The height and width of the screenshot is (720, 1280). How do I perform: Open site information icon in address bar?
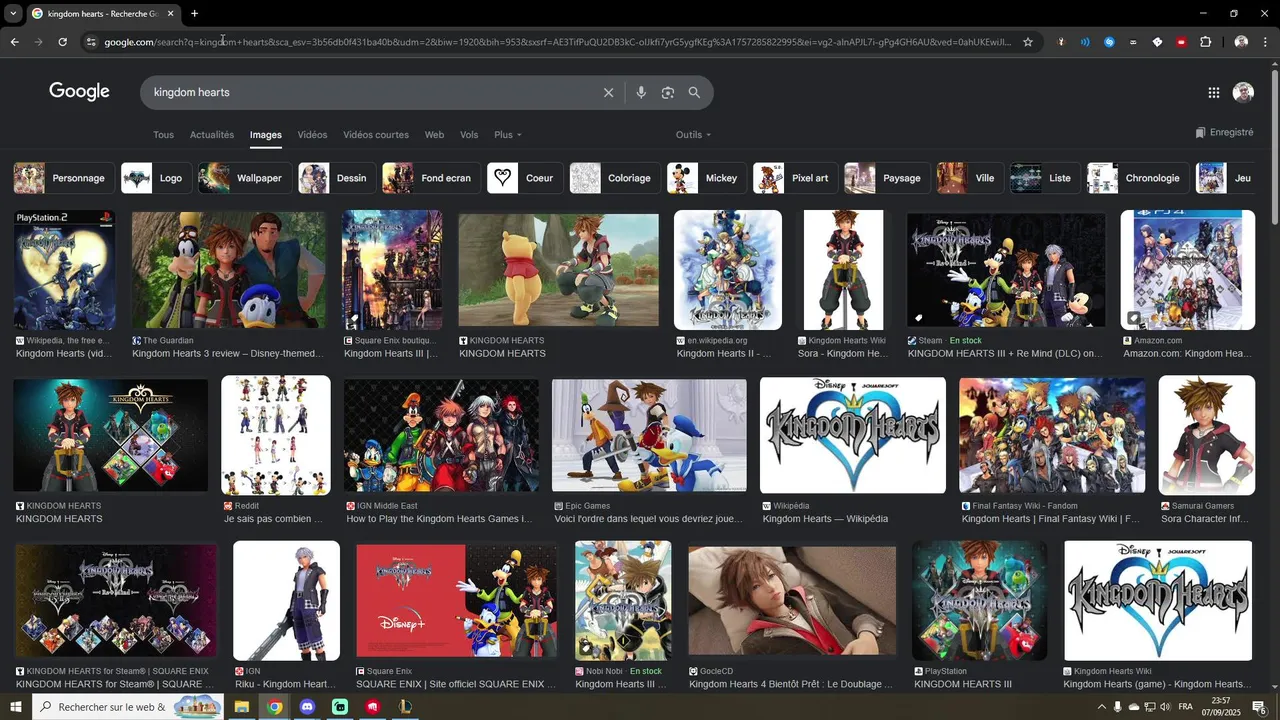coord(91,42)
